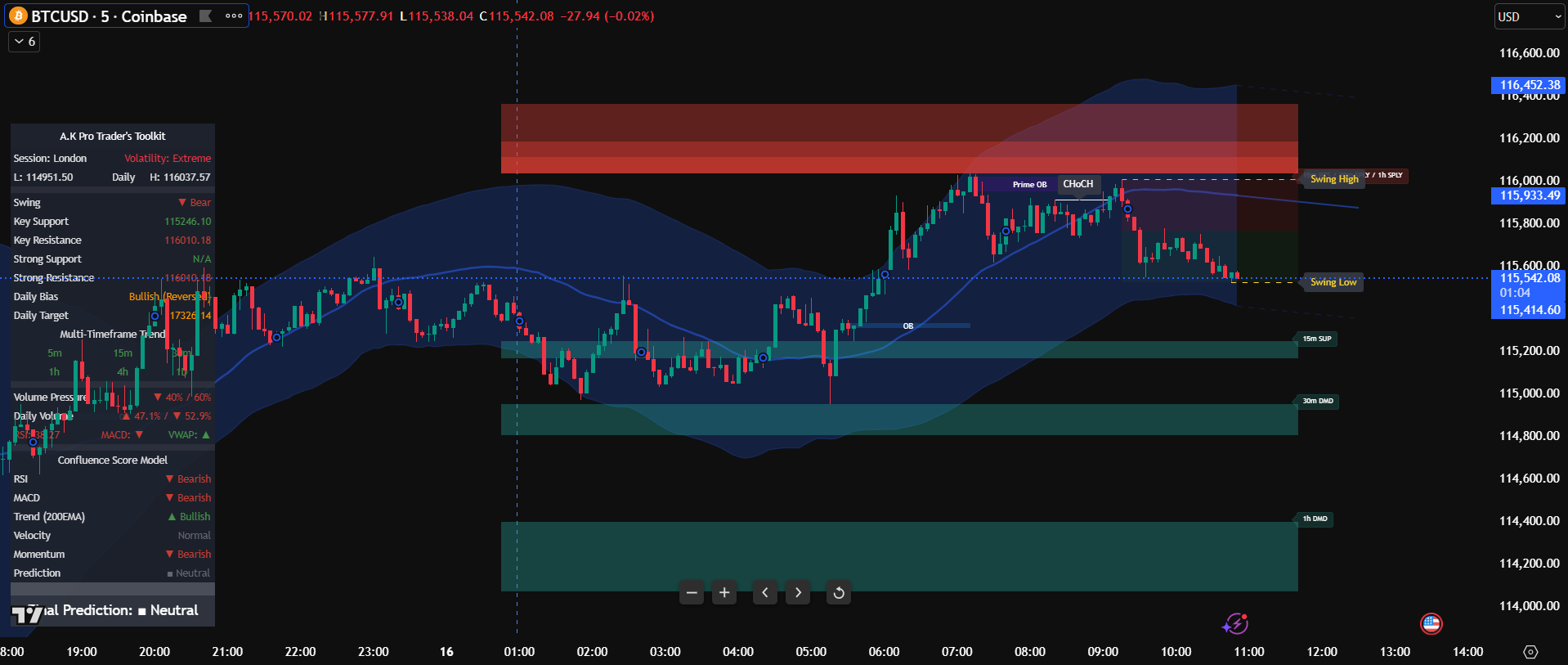Click the 11:00 time axis label
Screen dimensions: 1568x665
coord(1248,652)
